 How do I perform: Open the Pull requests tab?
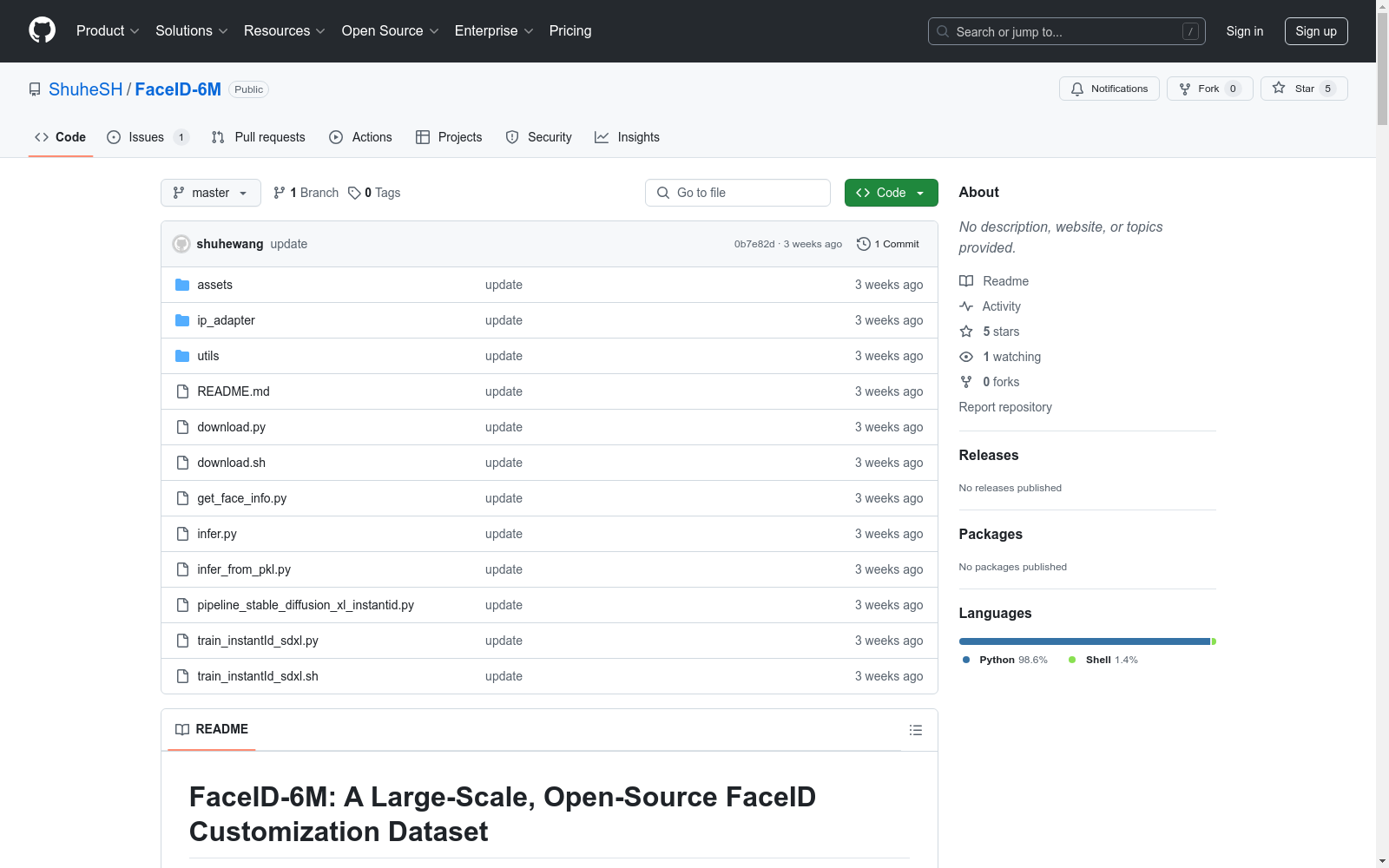pyautogui.click(x=259, y=137)
